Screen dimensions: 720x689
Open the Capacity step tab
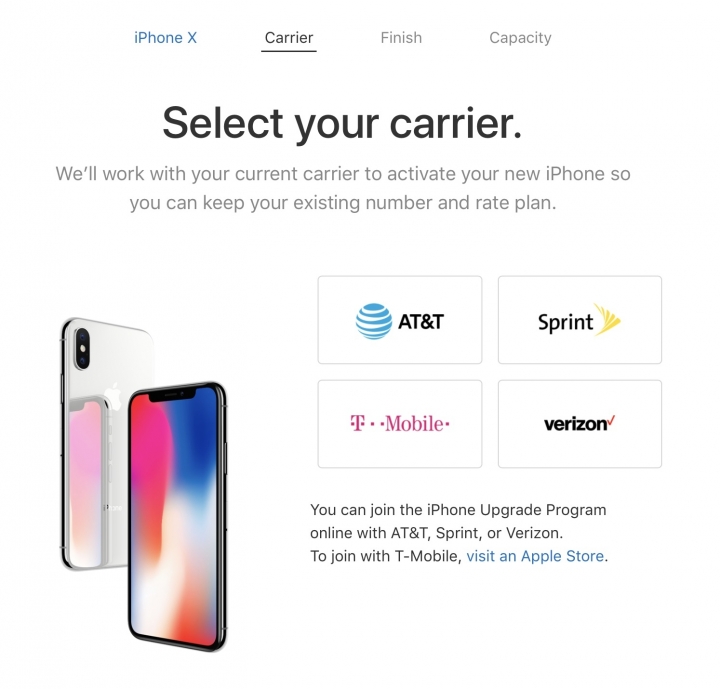[520, 38]
